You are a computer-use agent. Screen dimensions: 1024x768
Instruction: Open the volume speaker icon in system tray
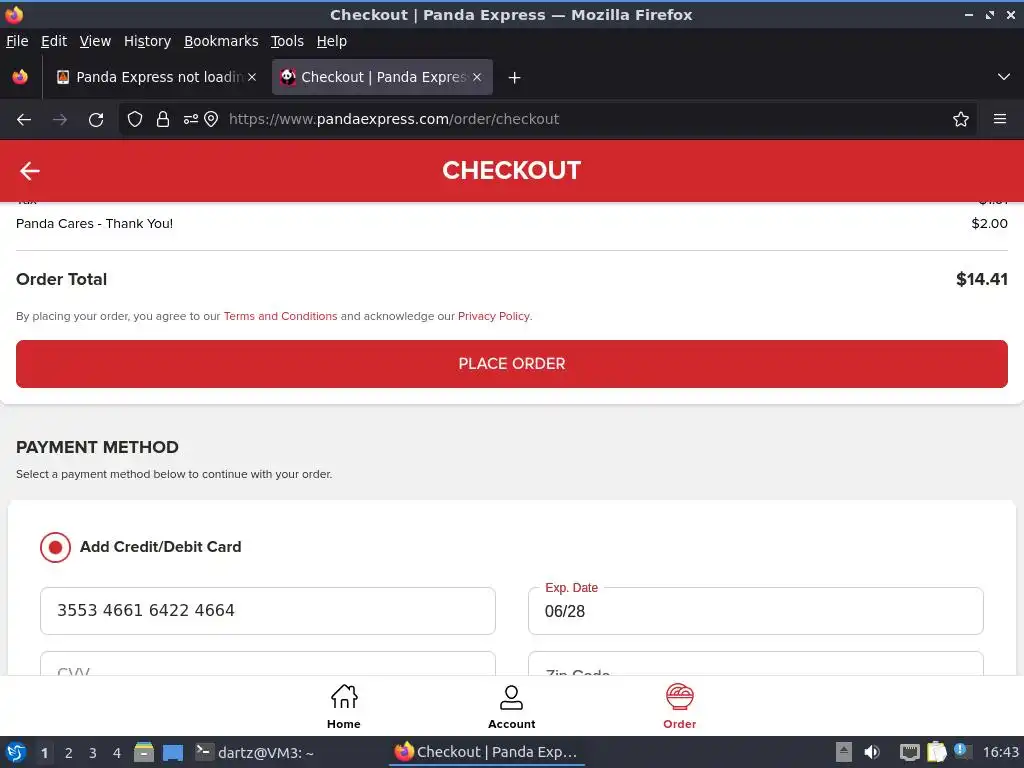tap(872, 752)
